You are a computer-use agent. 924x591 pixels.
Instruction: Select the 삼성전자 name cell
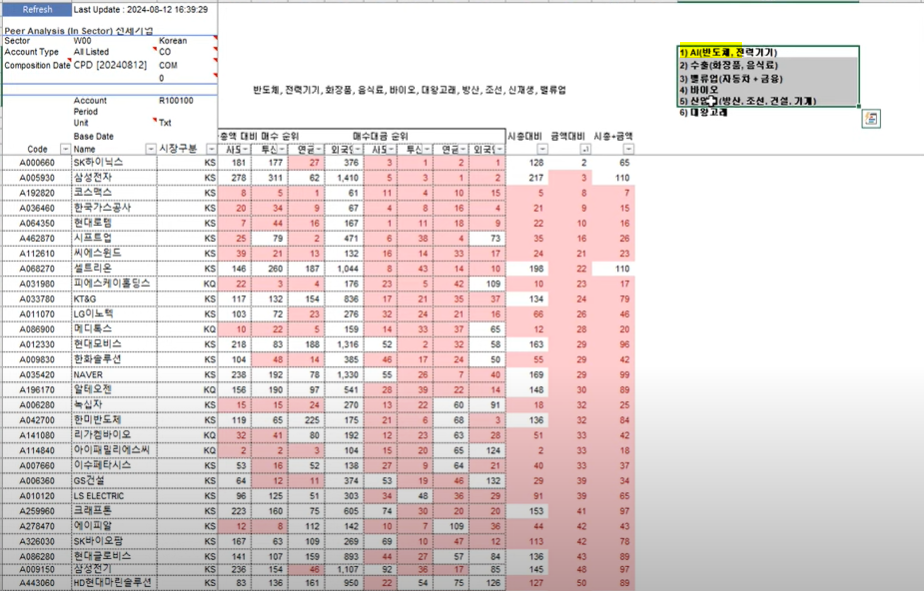click(x=114, y=177)
